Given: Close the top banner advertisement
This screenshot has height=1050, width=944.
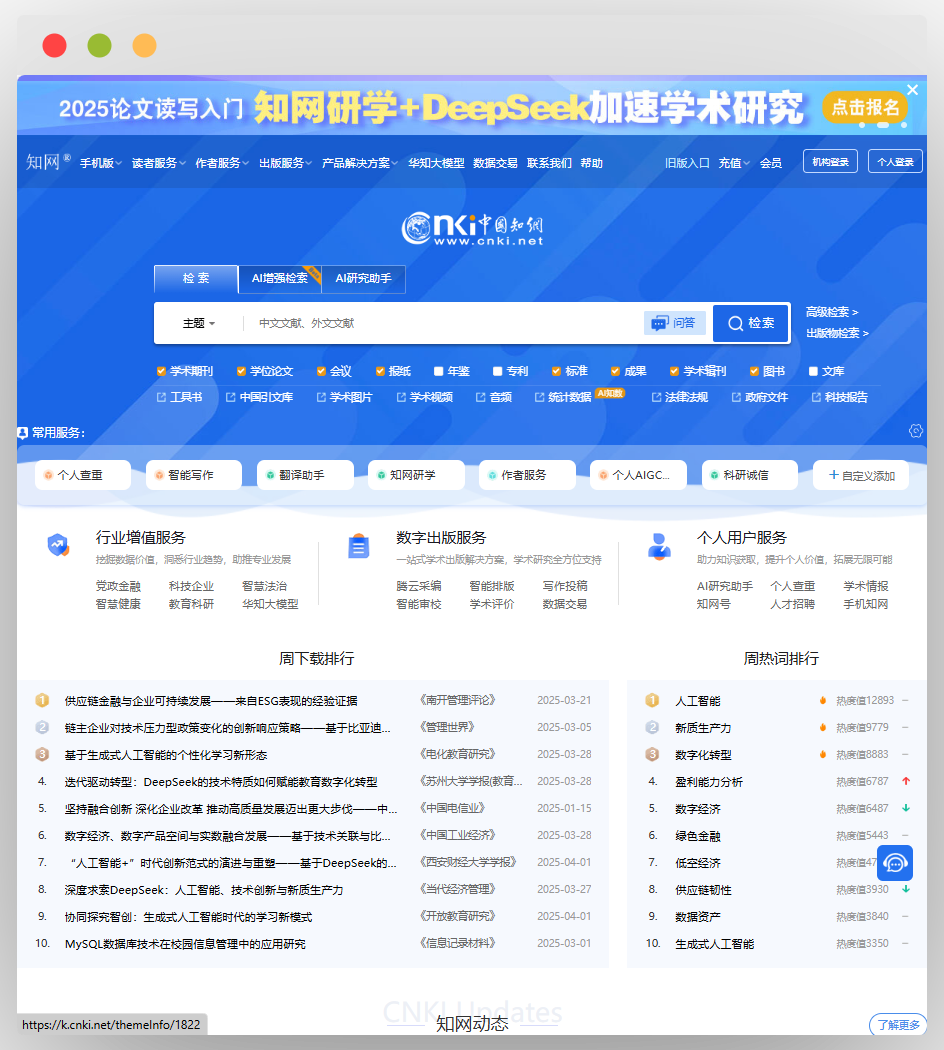Looking at the screenshot, I should pyautogui.click(x=912, y=90).
